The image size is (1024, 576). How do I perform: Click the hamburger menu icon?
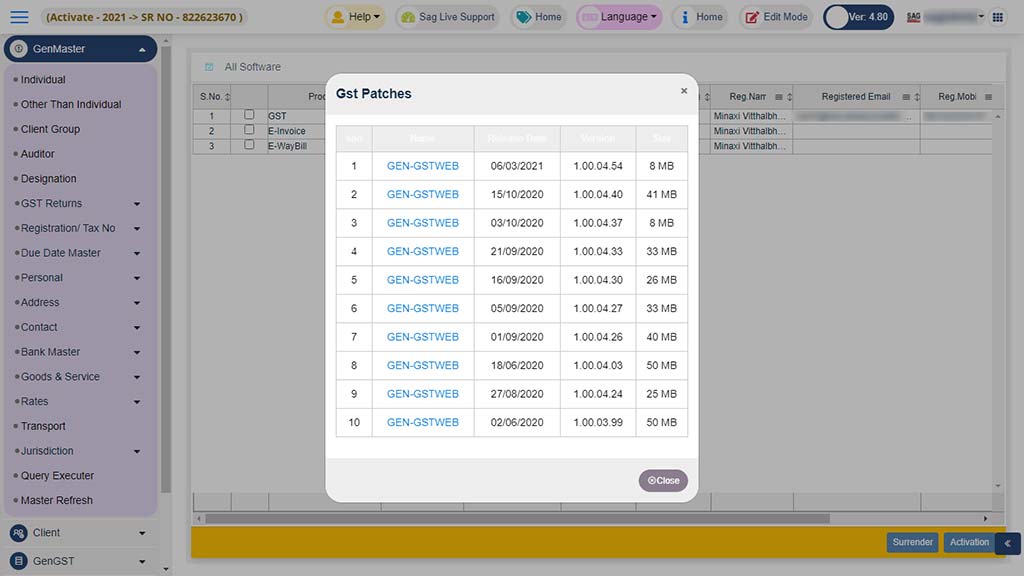(19, 17)
